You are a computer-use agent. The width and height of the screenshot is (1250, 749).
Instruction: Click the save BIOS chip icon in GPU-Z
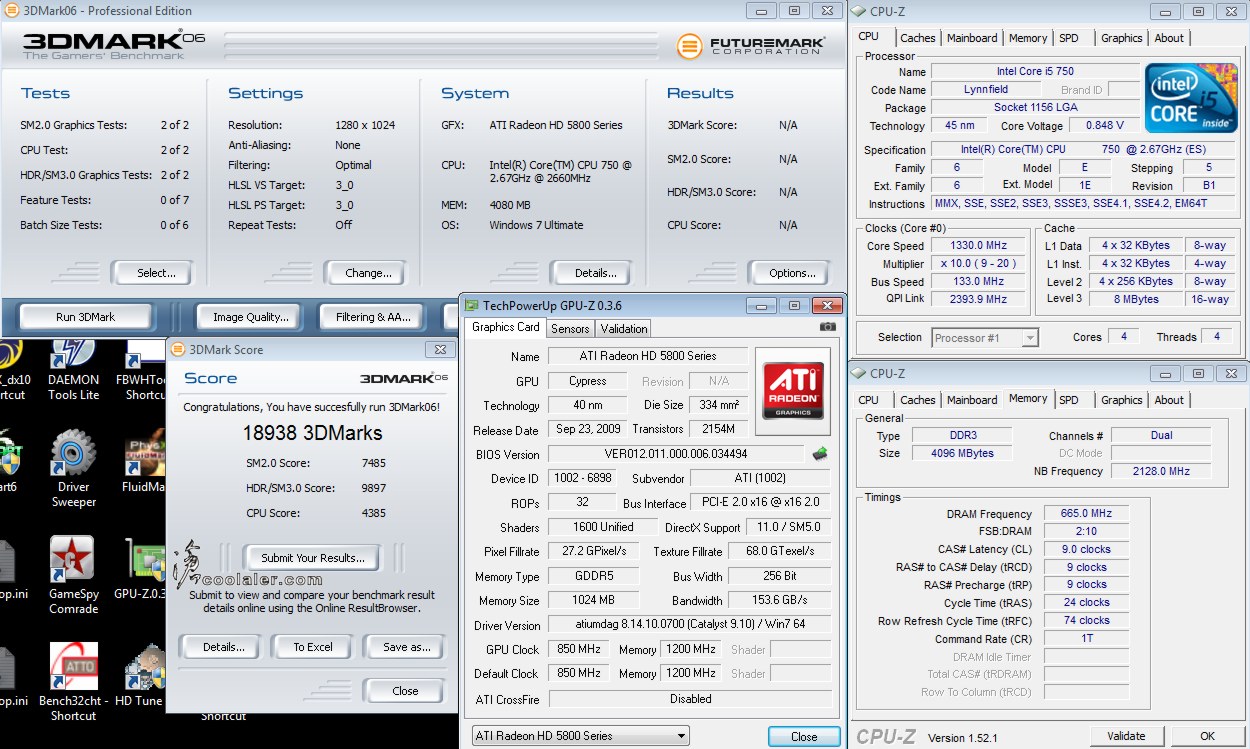coord(820,454)
